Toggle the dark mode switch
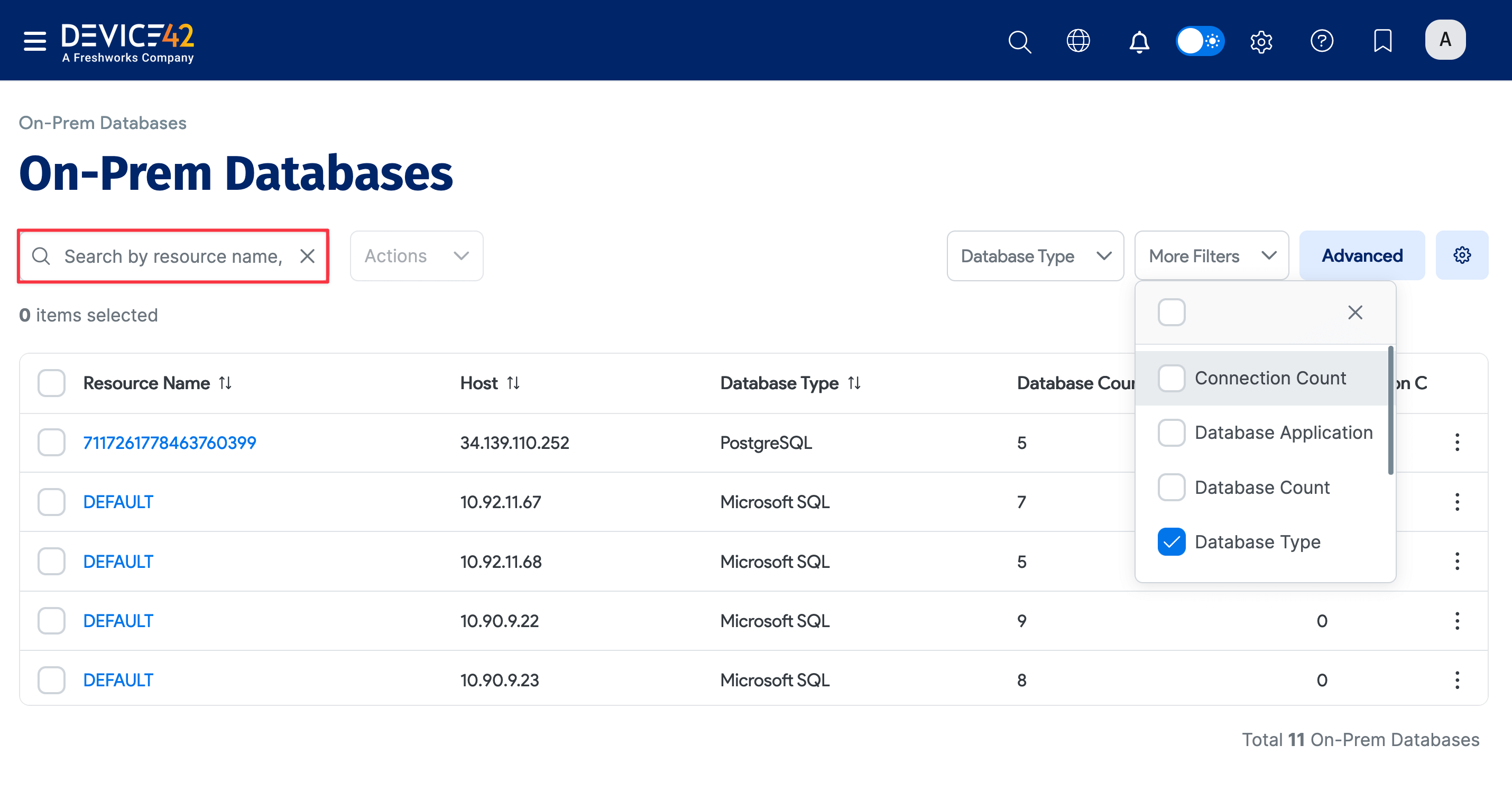Screen dimensions: 1512x791 click(1200, 41)
